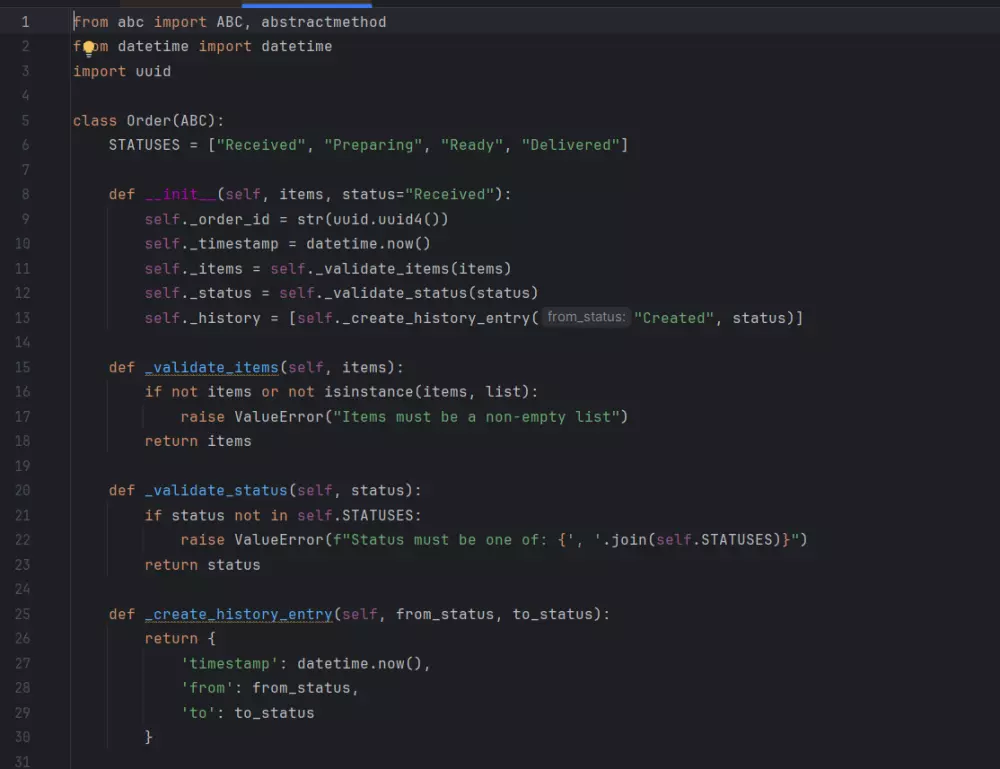Click 'return status' statement
Image resolution: width=1000 pixels, height=769 pixels.
pos(202,565)
